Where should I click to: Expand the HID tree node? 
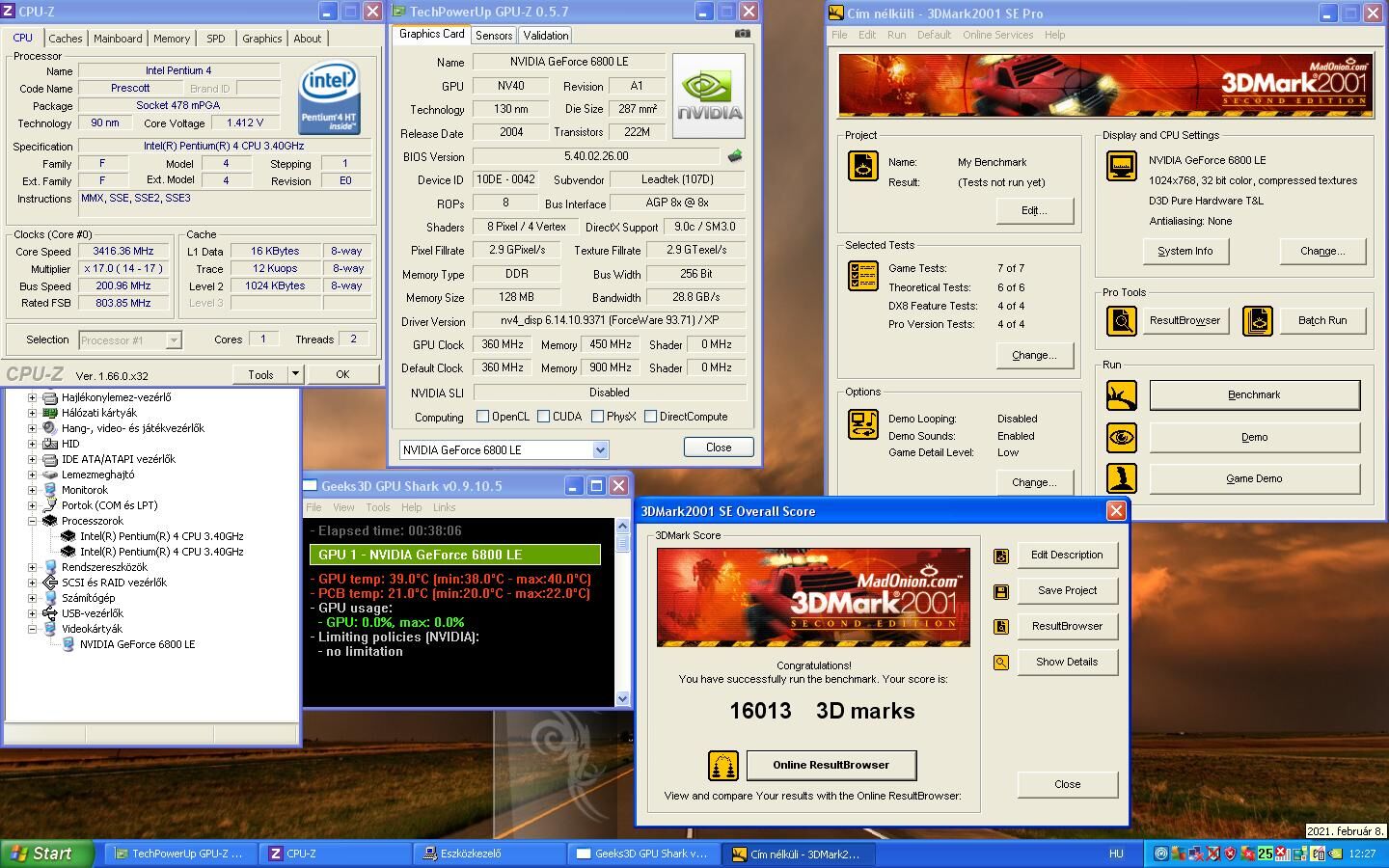(x=32, y=444)
